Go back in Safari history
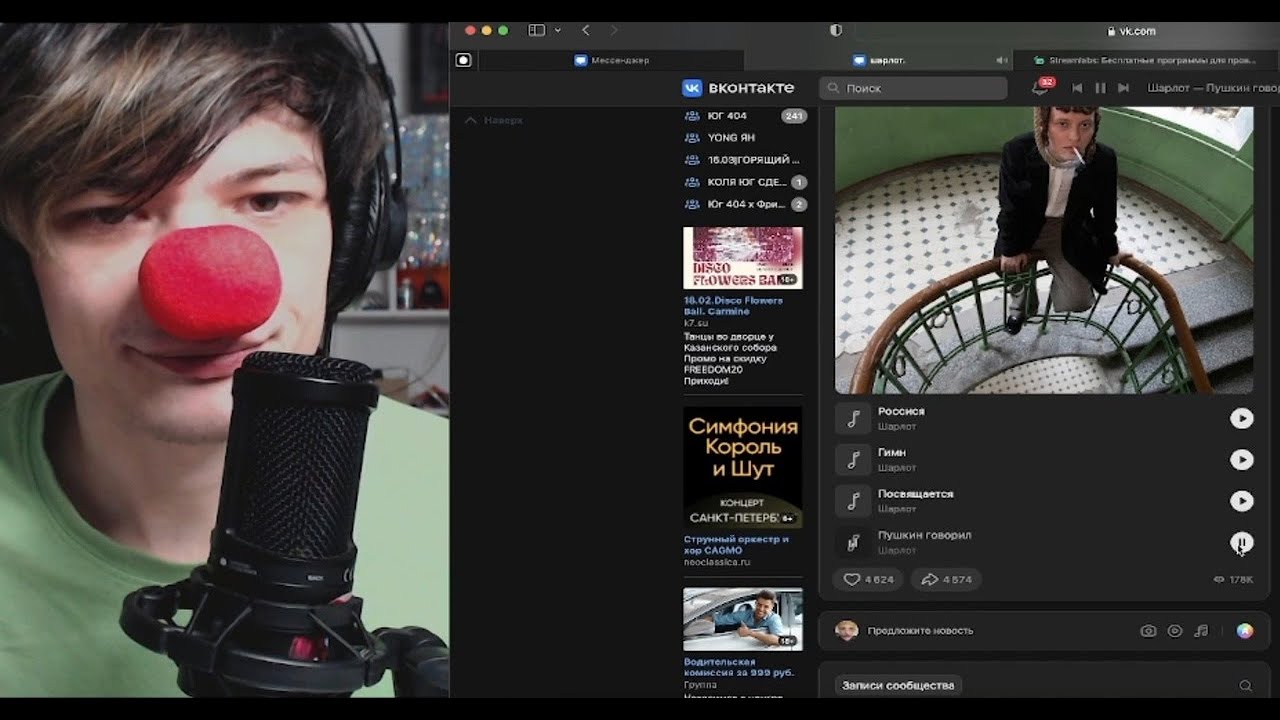 pos(585,30)
